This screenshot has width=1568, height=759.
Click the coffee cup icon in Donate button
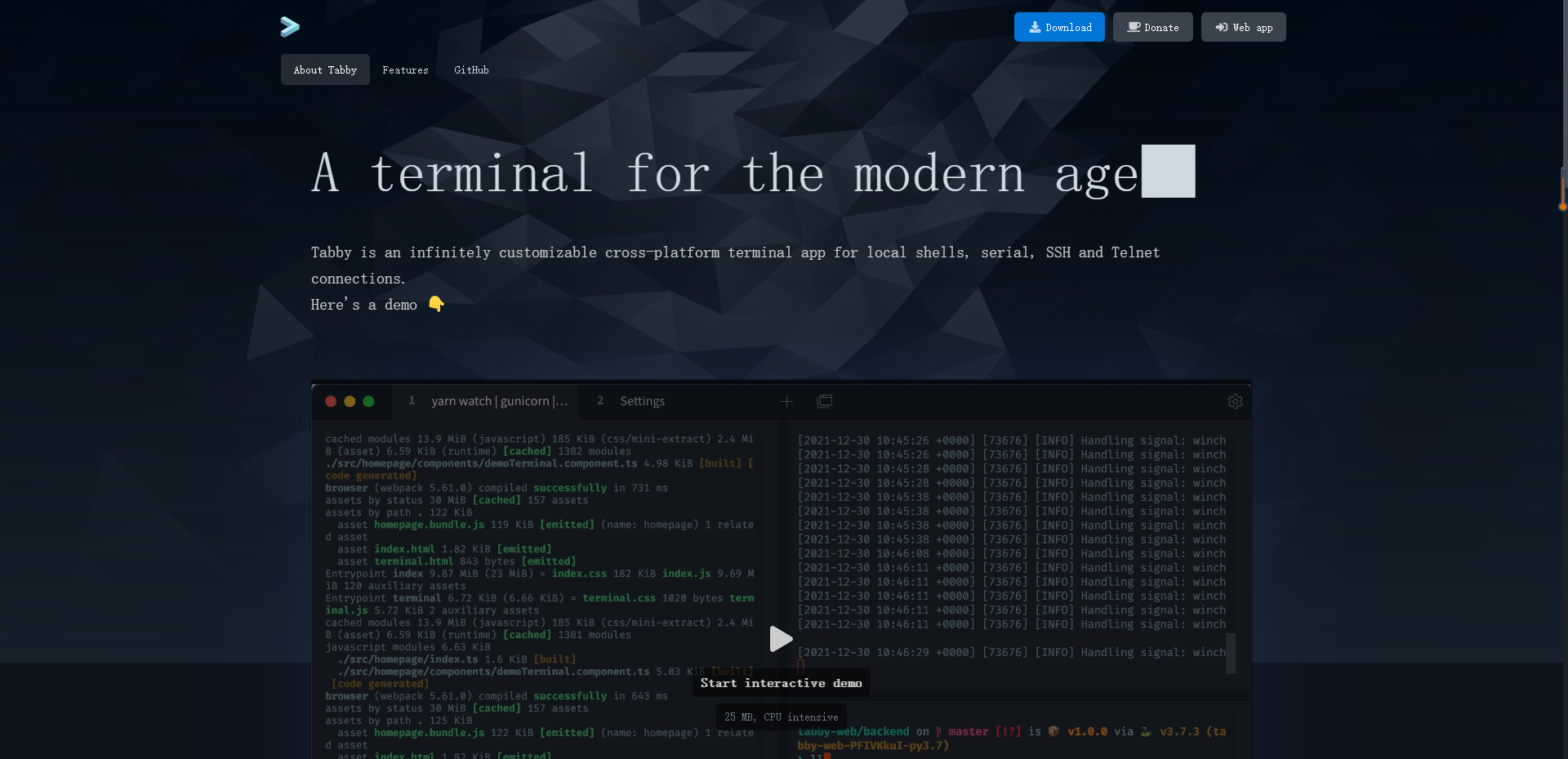[x=1134, y=27]
